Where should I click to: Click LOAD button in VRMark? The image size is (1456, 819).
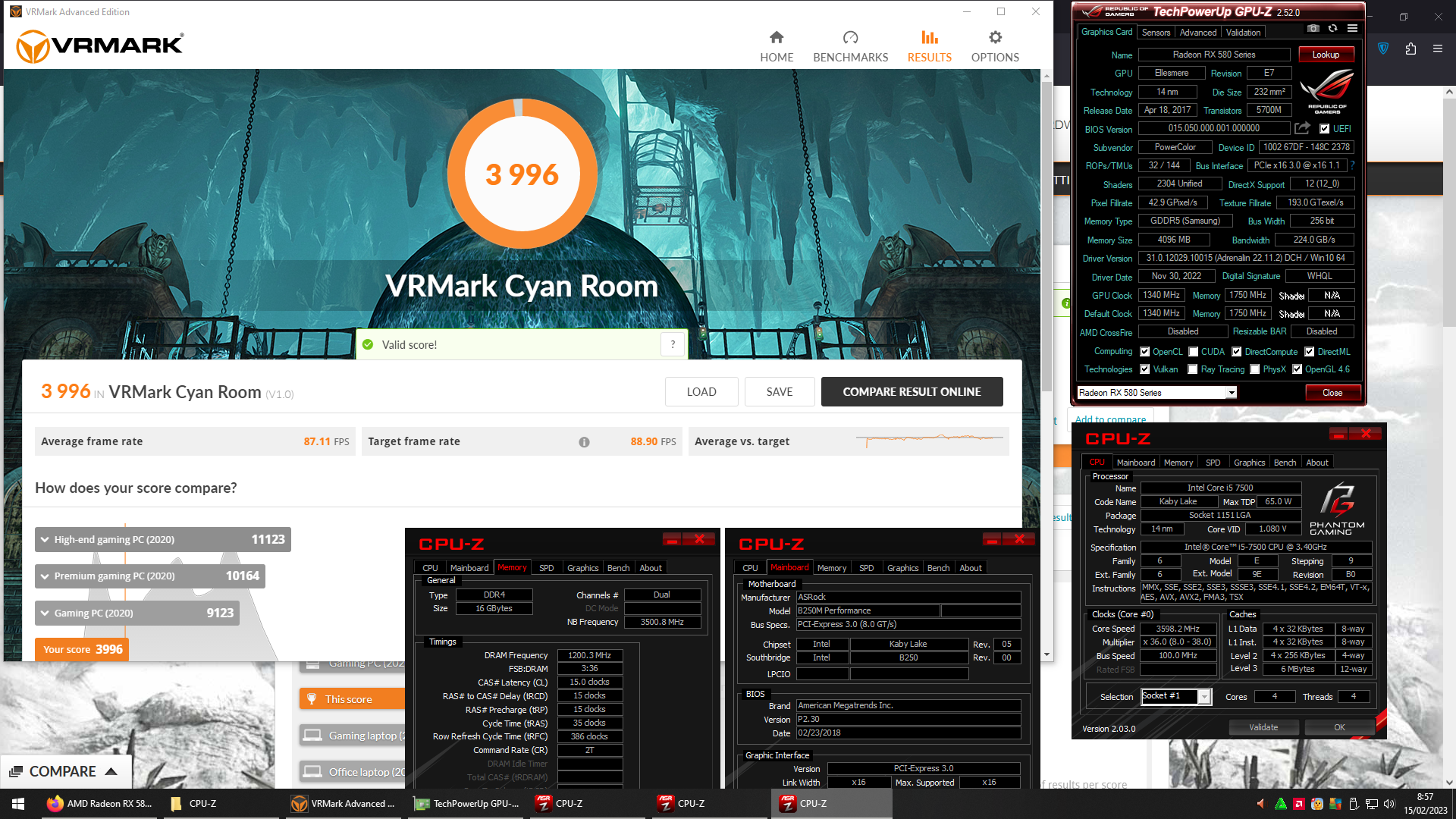tap(701, 392)
